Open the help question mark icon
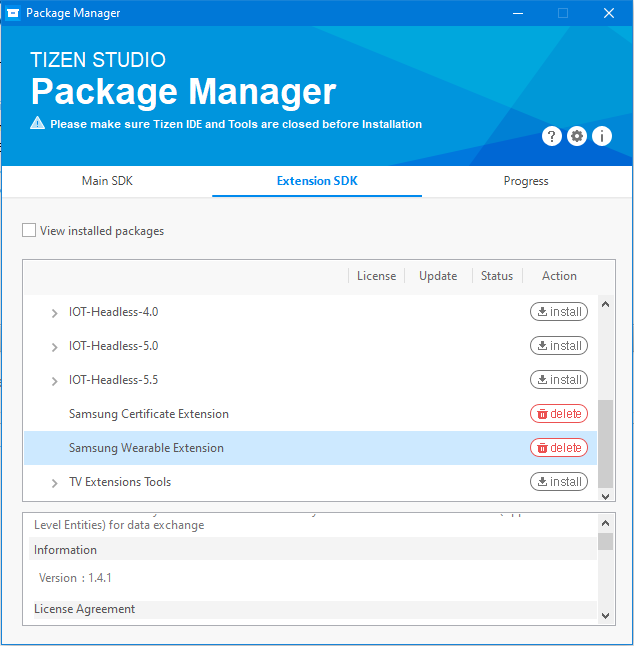Screen dimensions: 634x646 click(x=552, y=136)
